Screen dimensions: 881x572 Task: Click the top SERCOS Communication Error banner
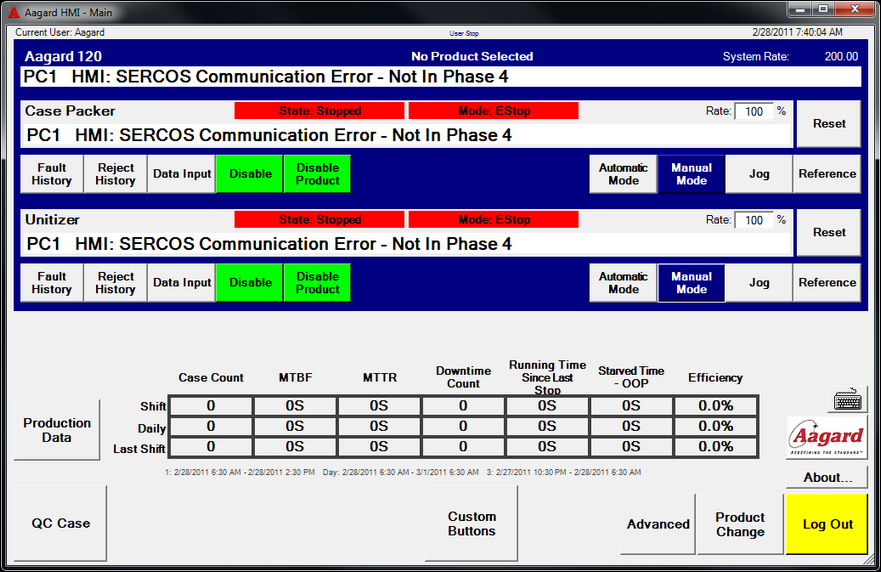(x=440, y=76)
